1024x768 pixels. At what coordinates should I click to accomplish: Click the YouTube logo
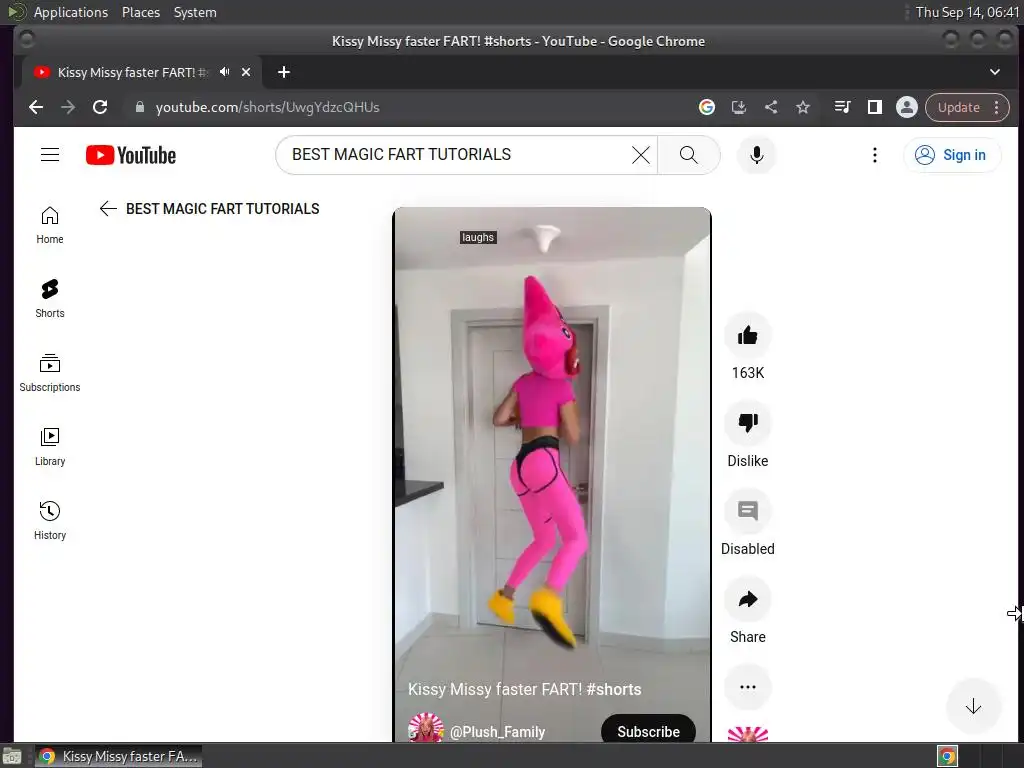(x=131, y=155)
